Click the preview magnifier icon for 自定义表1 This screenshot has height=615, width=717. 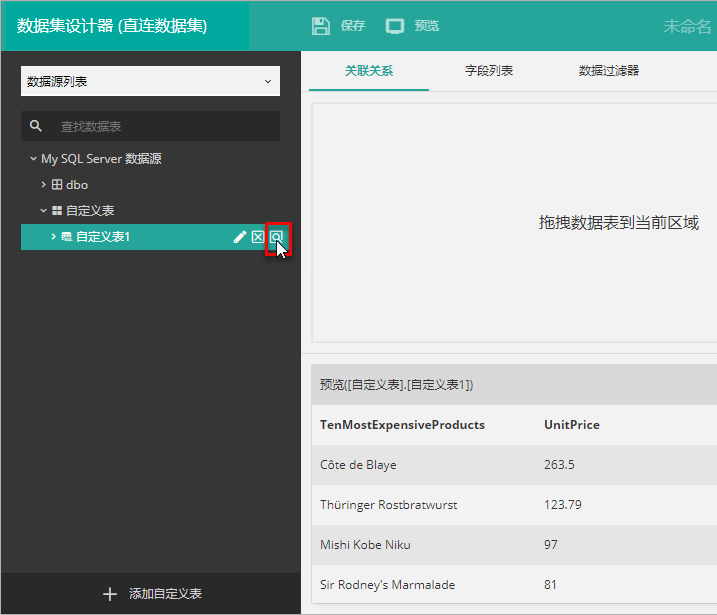276,237
